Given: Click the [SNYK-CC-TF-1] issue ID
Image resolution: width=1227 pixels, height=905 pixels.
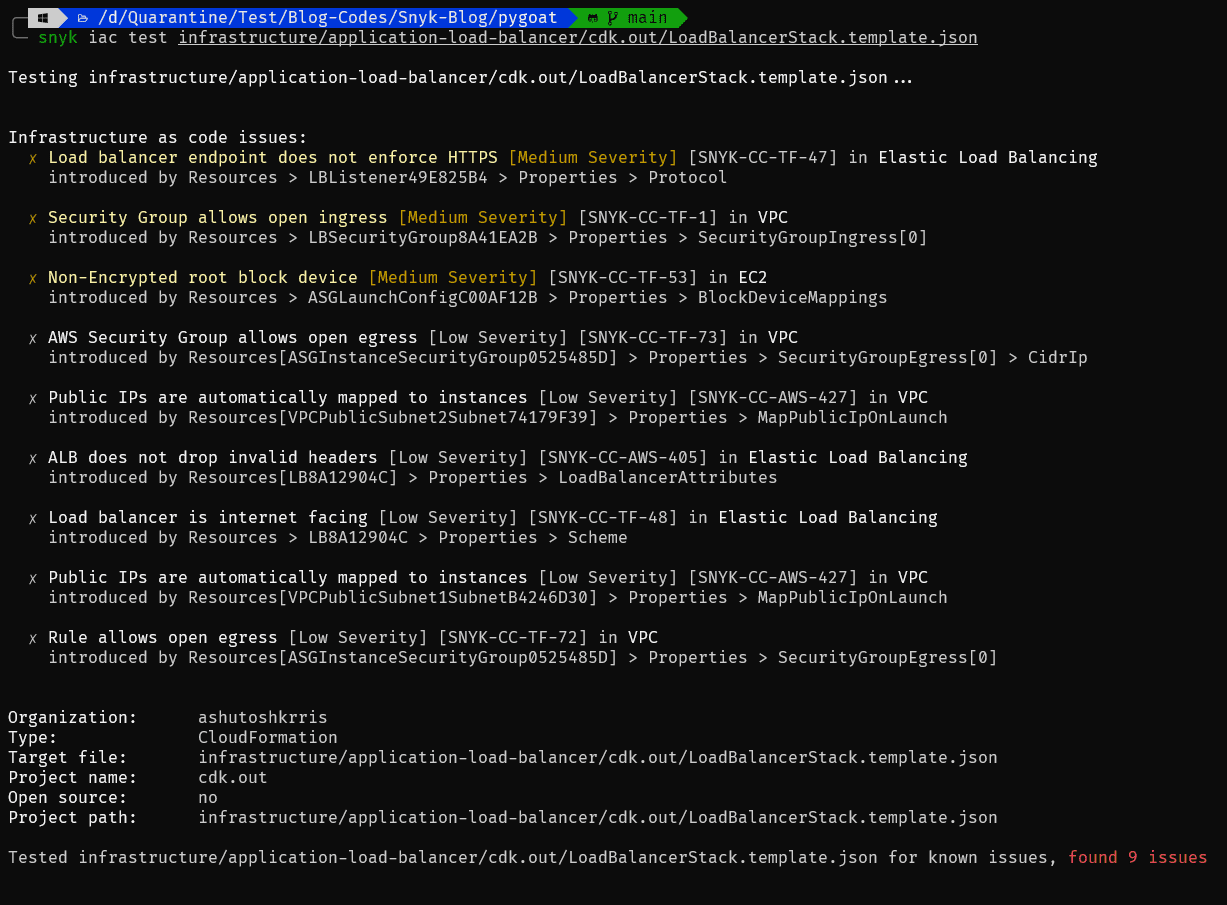Looking at the screenshot, I should tap(648, 217).
